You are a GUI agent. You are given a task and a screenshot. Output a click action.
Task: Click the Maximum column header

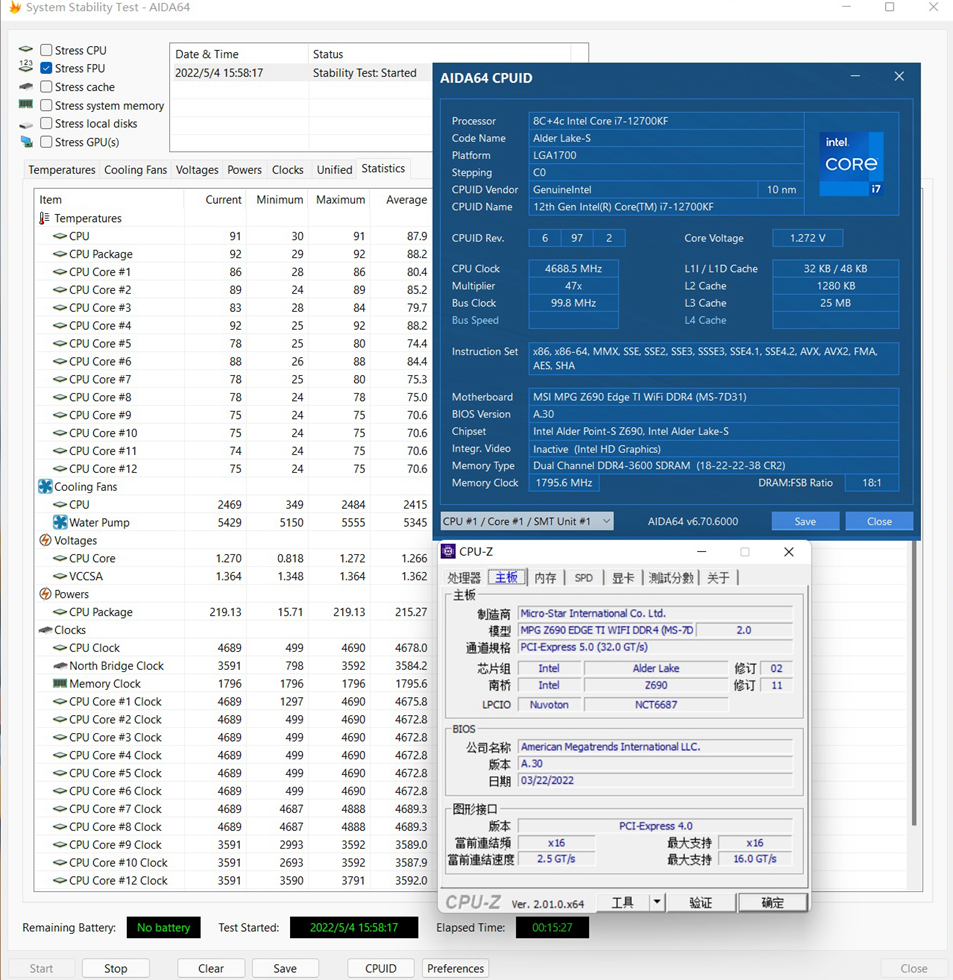340,200
